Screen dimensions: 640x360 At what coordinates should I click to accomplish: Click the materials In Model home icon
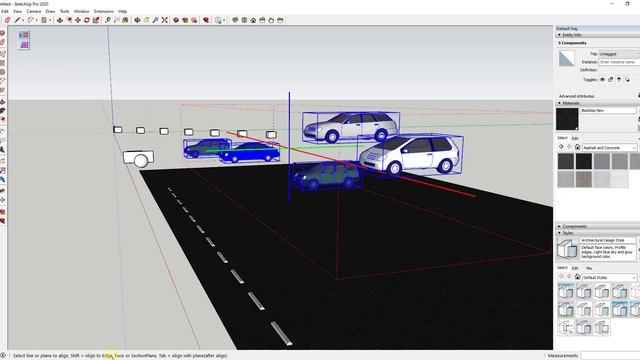point(577,147)
